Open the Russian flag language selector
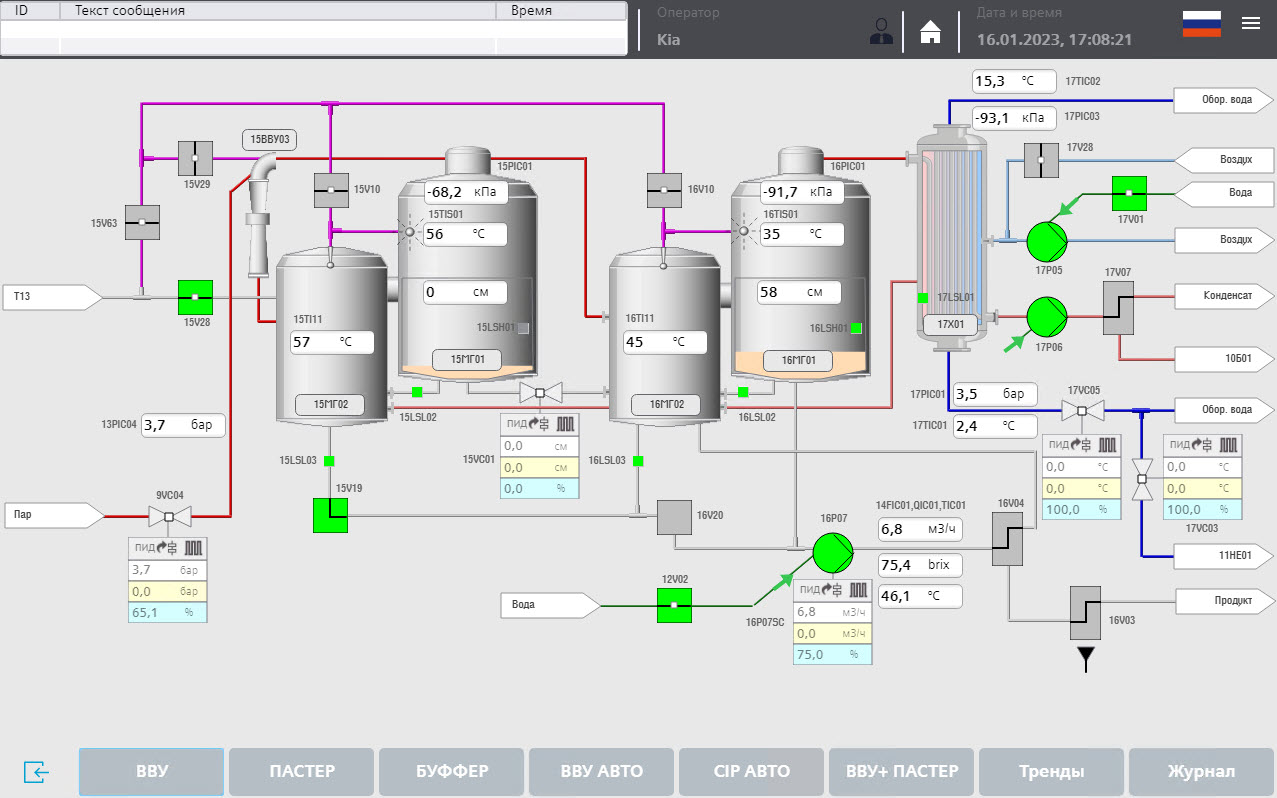The width and height of the screenshot is (1277, 798). (x=1201, y=23)
